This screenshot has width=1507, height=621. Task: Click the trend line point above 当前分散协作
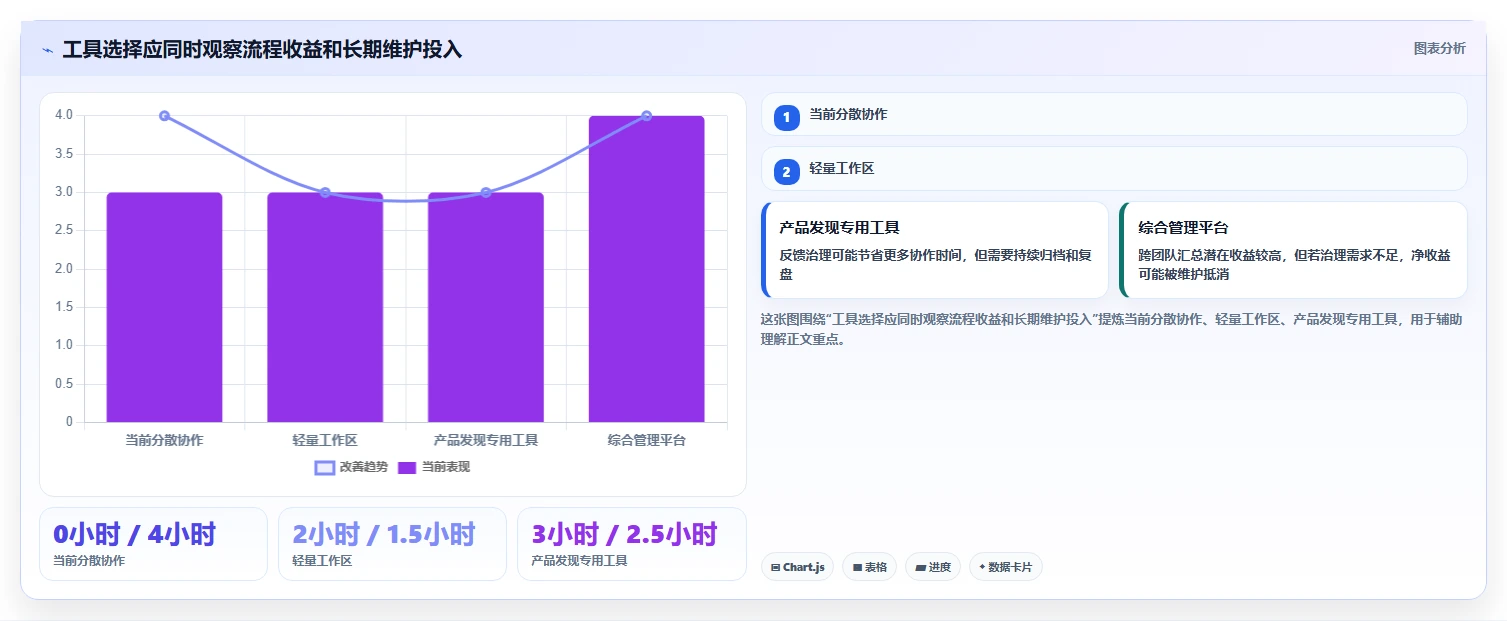pyautogui.click(x=164, y=116)
